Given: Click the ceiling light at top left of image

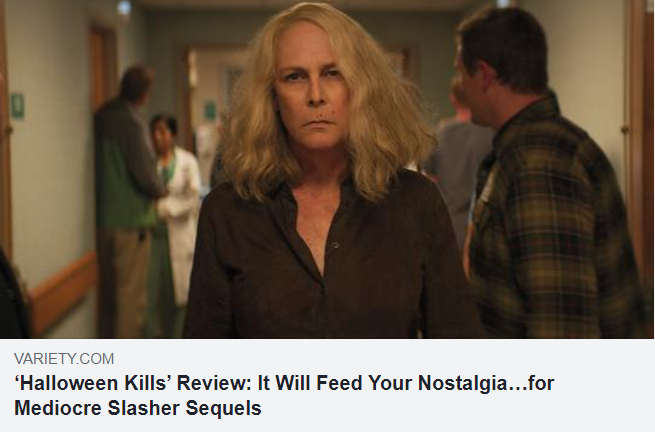Looking at the screenshot, I should [x=124, y=7].
